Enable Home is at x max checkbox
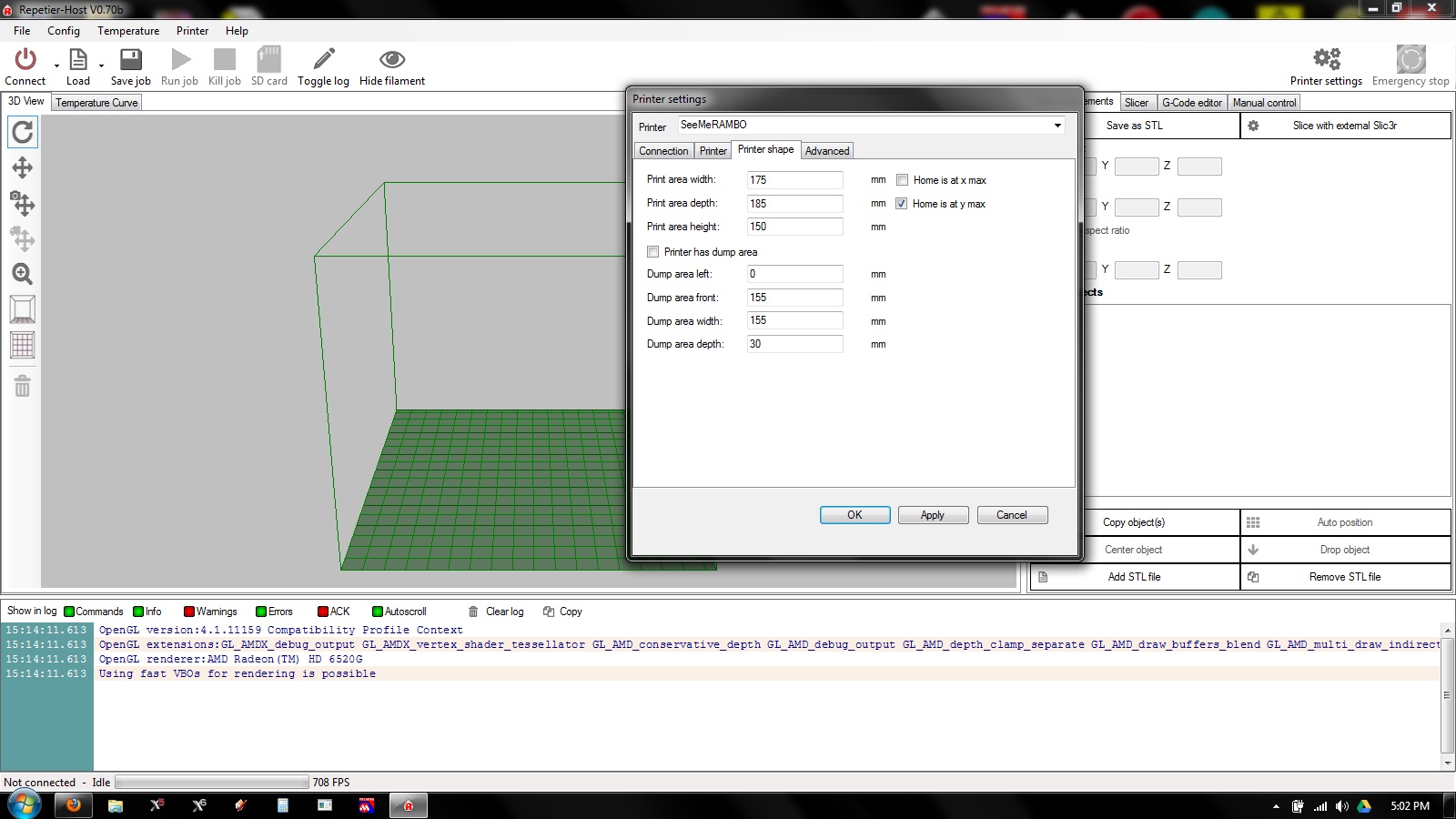1456x819 pixels. click(903, 180)
